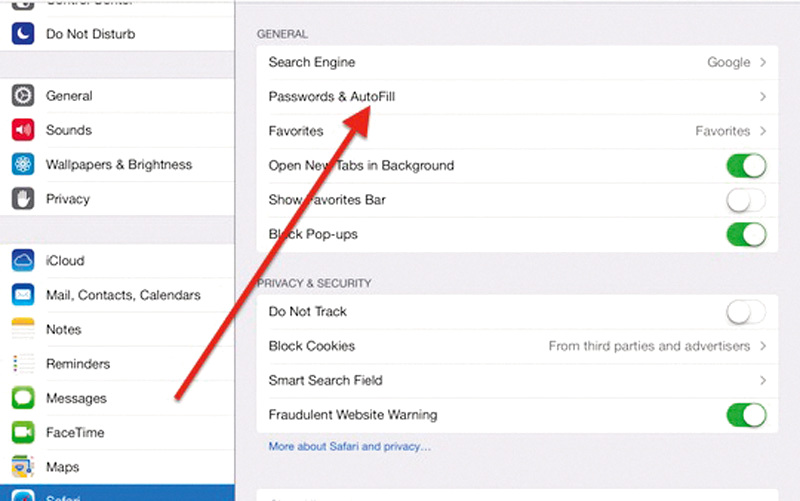Image resolution: width=800 pixels, height=501 pixels.
Task: Select Reminders in the settings sidebar
Action: coord(78,364)
